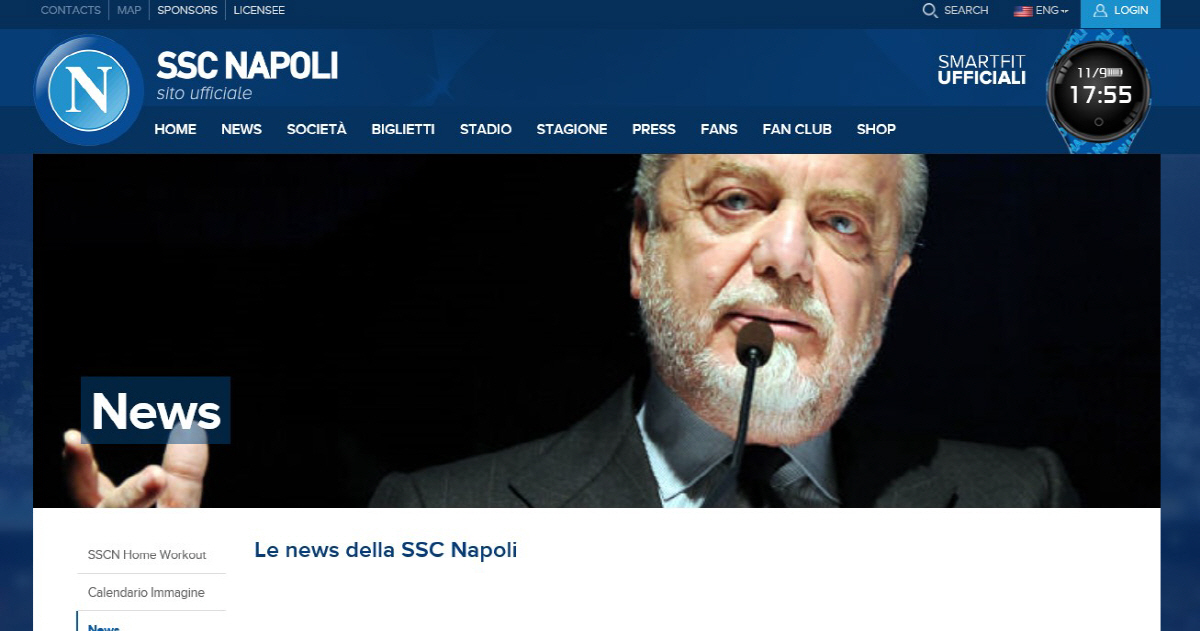1200x631 pixels.
Task: Open Calendario Immagine in sidebar
Action: click(x=146, y=593)
